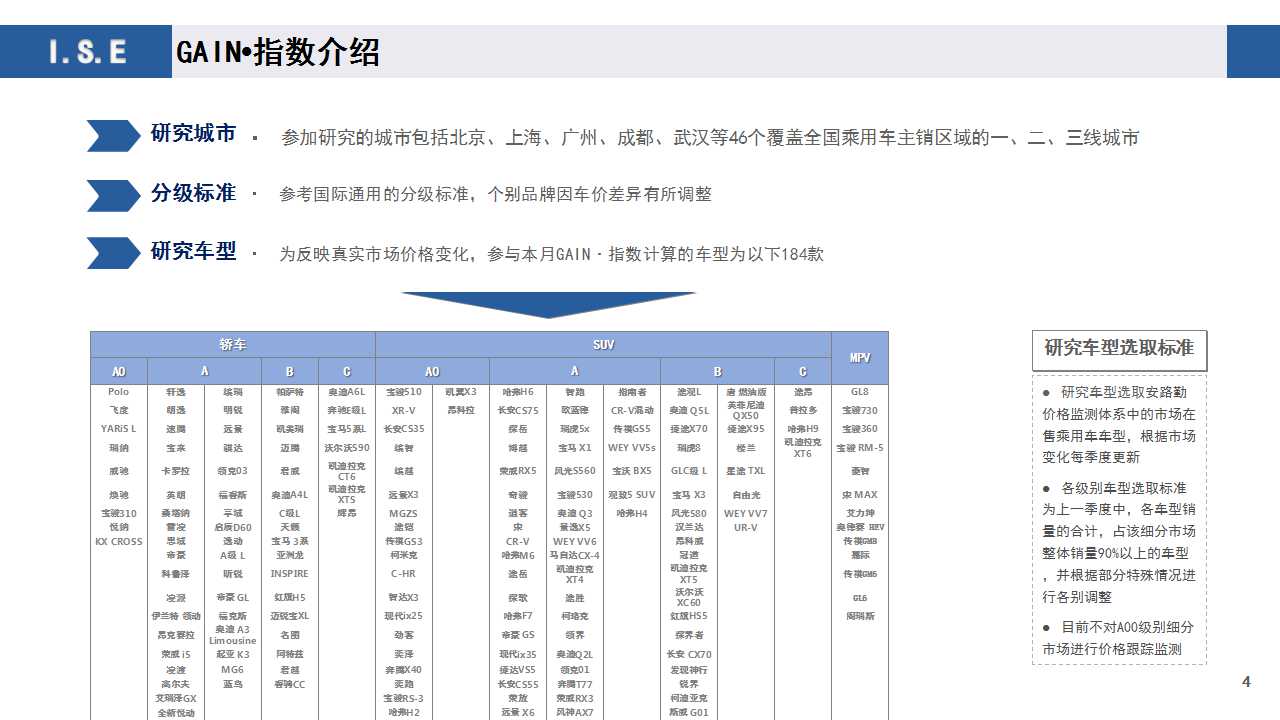The width and height of the screenshot is (1280, 720).
Task: Select the 宝马 X1 cell
Action: tap(574, 448)
